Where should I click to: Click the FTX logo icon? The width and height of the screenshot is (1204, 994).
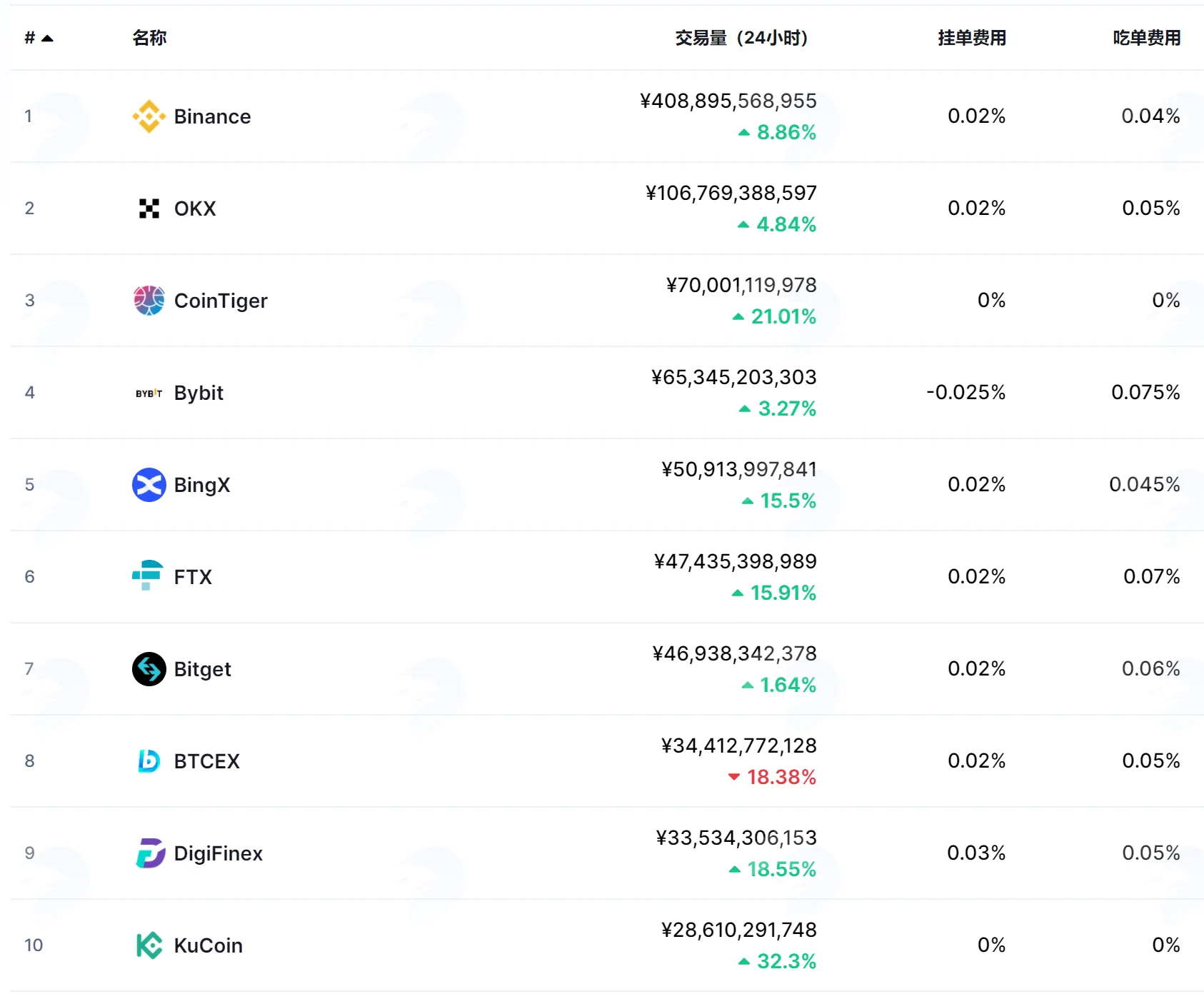pos(148,576)
